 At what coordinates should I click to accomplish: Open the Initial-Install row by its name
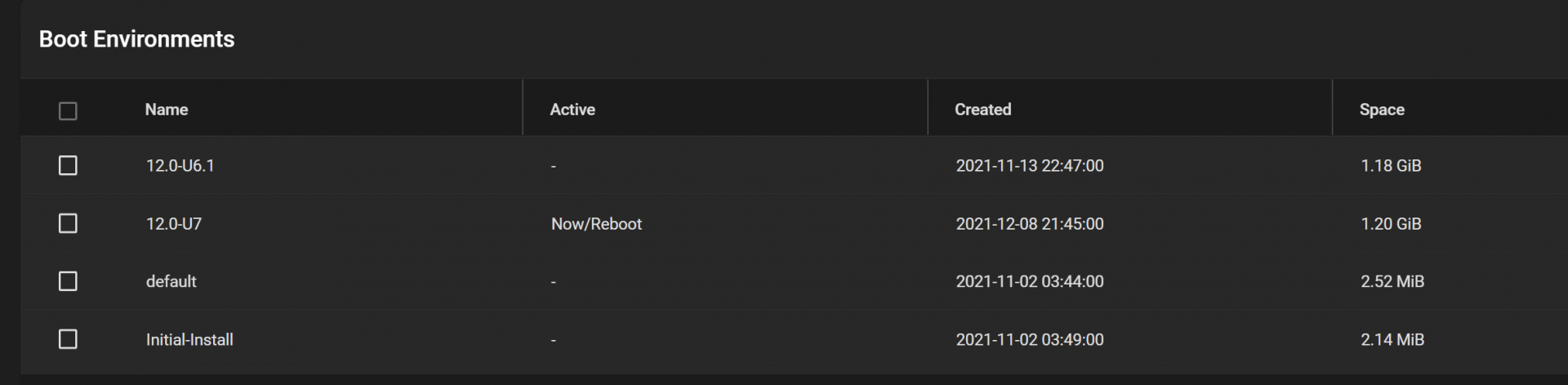tap(189, 339)
